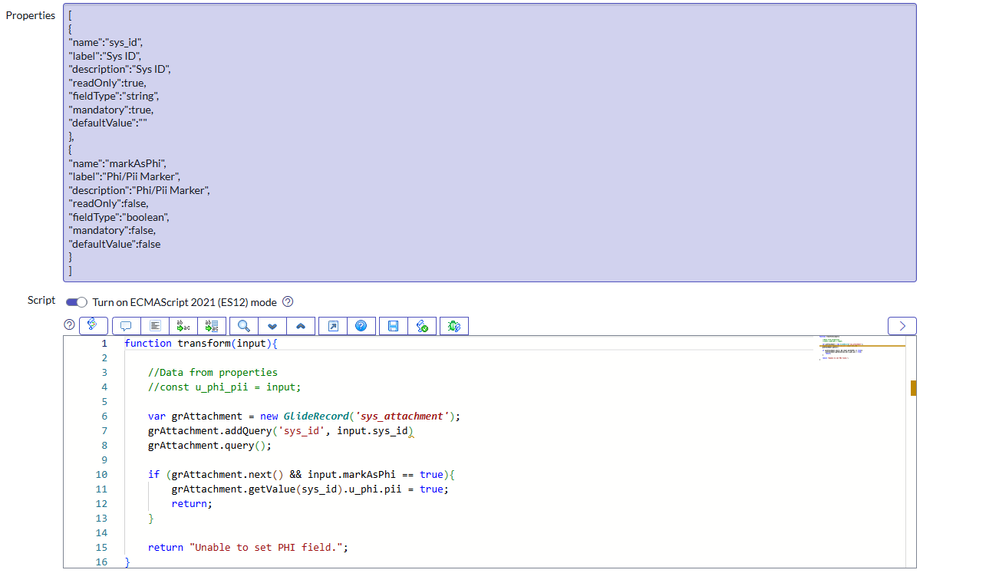Click the comment //Data from properties

tap(213, 372)
